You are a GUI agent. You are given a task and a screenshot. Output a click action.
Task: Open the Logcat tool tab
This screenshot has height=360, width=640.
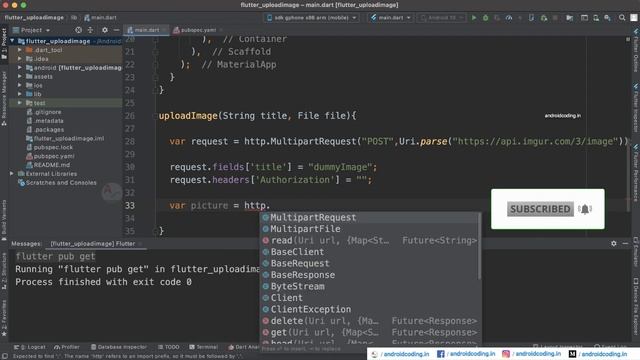(29, 347)
